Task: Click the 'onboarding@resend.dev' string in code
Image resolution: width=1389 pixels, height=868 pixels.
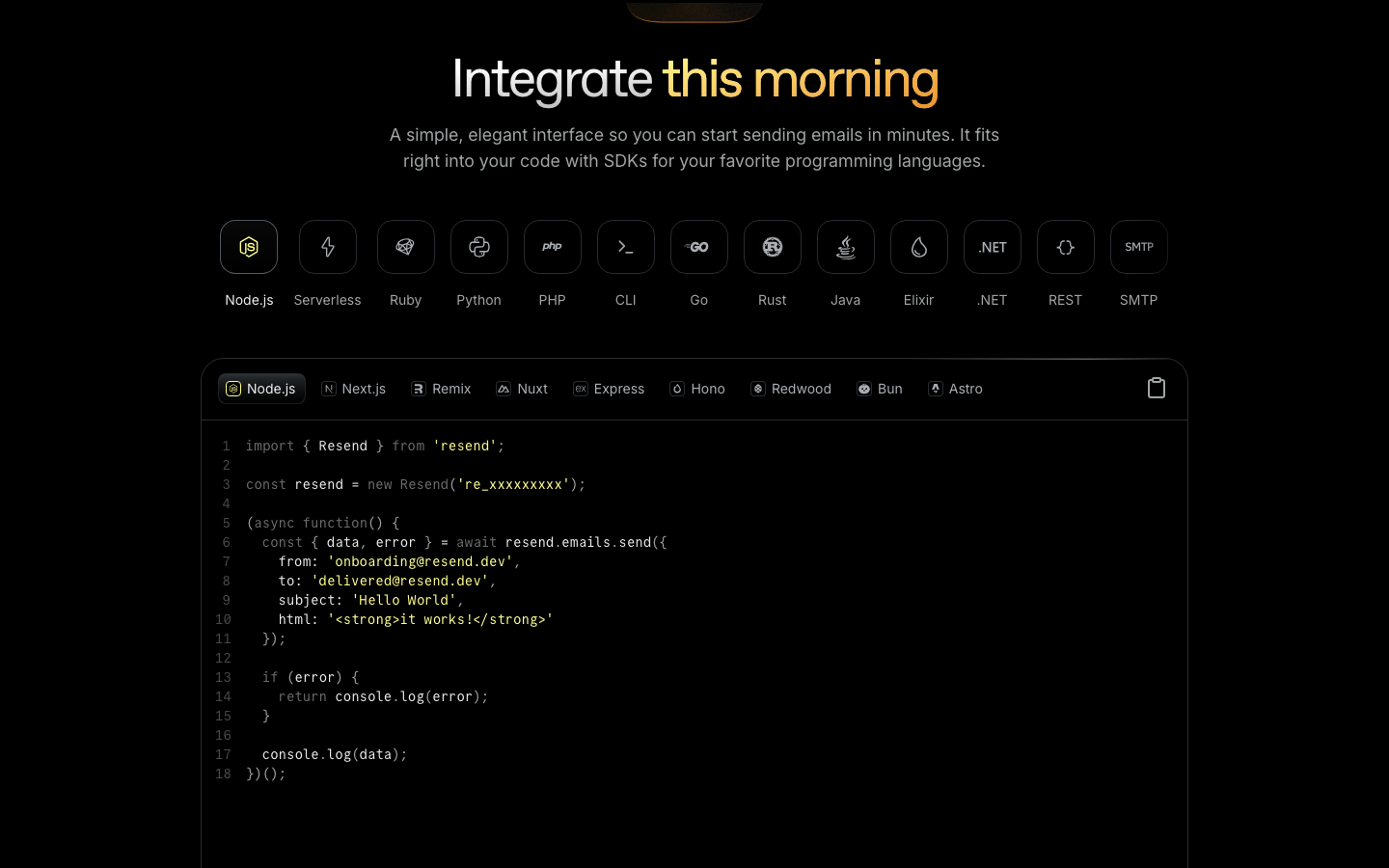Action: point(420,561)
